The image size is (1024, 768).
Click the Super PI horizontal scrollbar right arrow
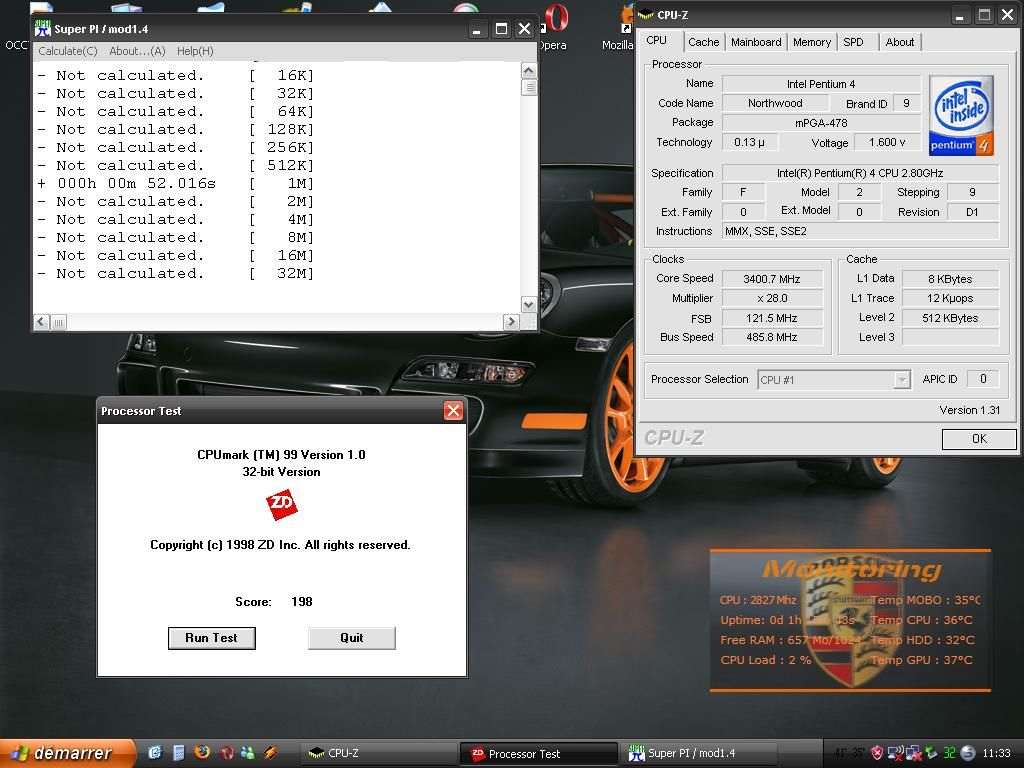511,321
